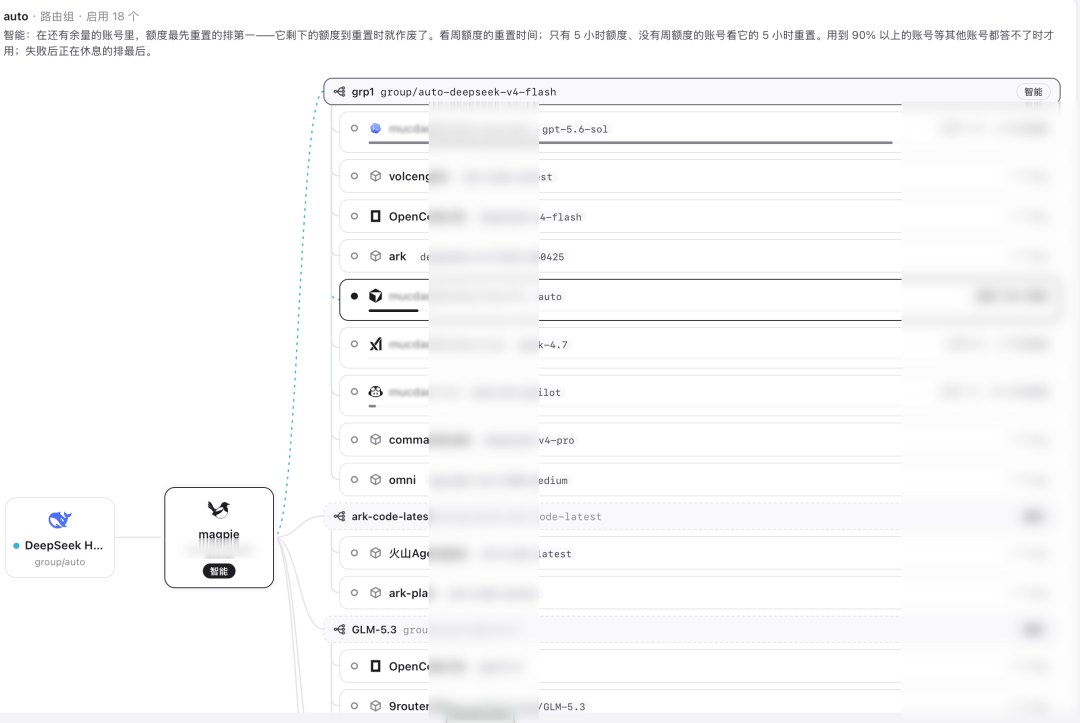1080x723 pixels.
Task: Open the DeepSeek H... source node
Action: pos(60,538)
